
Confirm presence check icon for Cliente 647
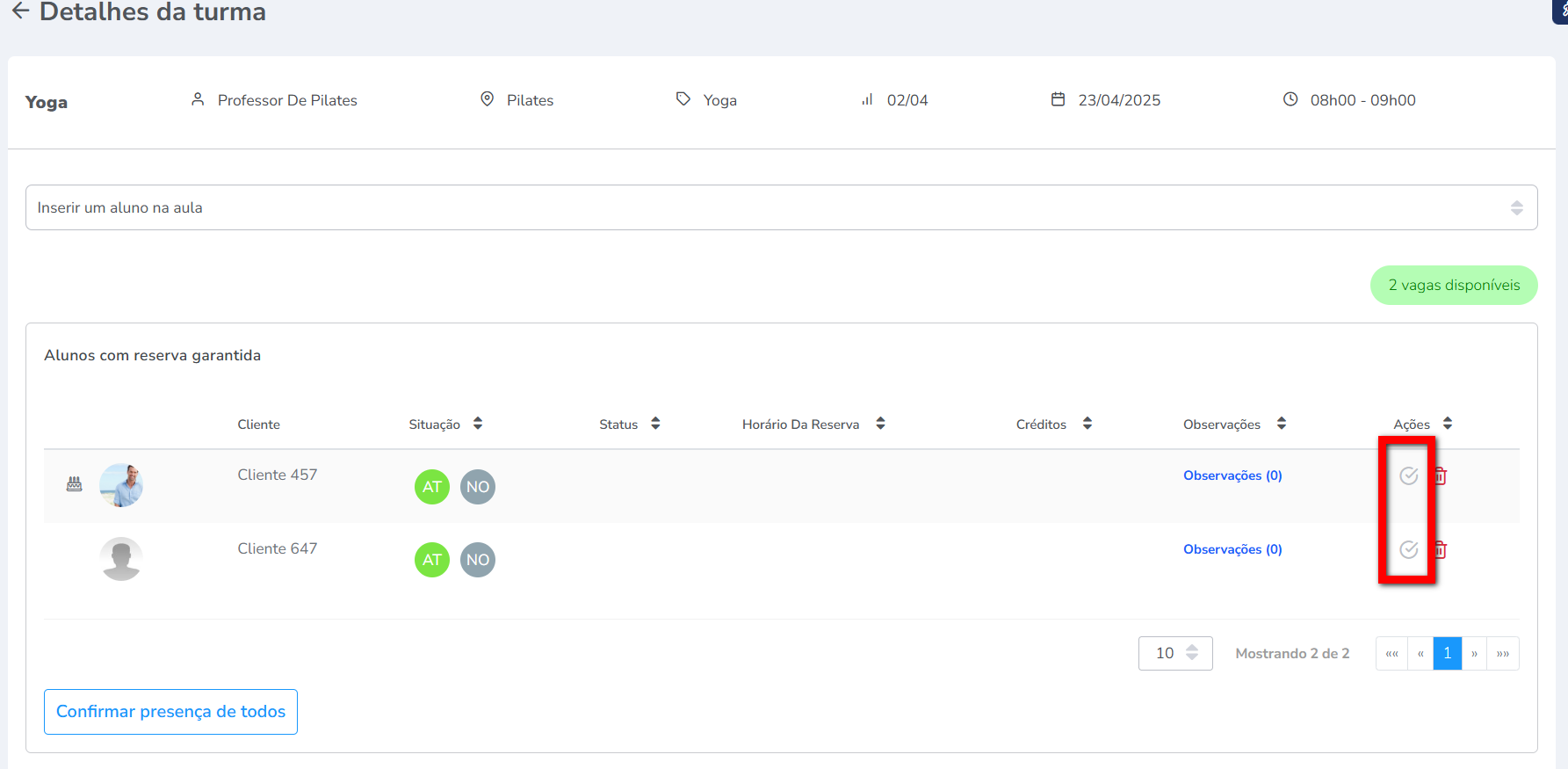click(x=1408, y=549)
